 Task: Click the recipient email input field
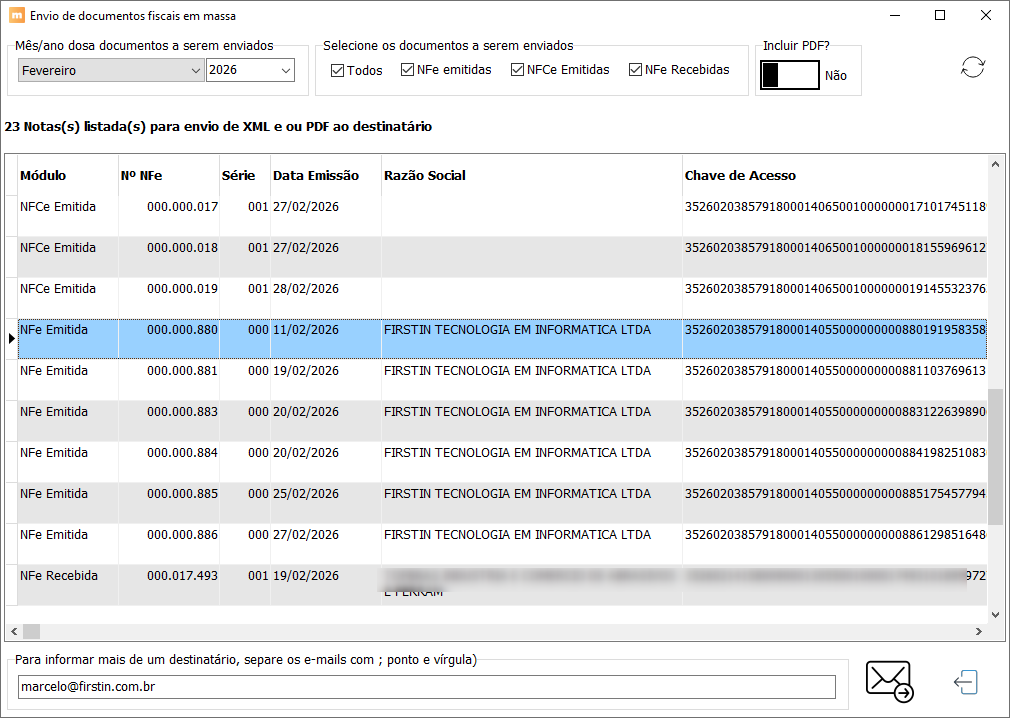coord(426,687)
